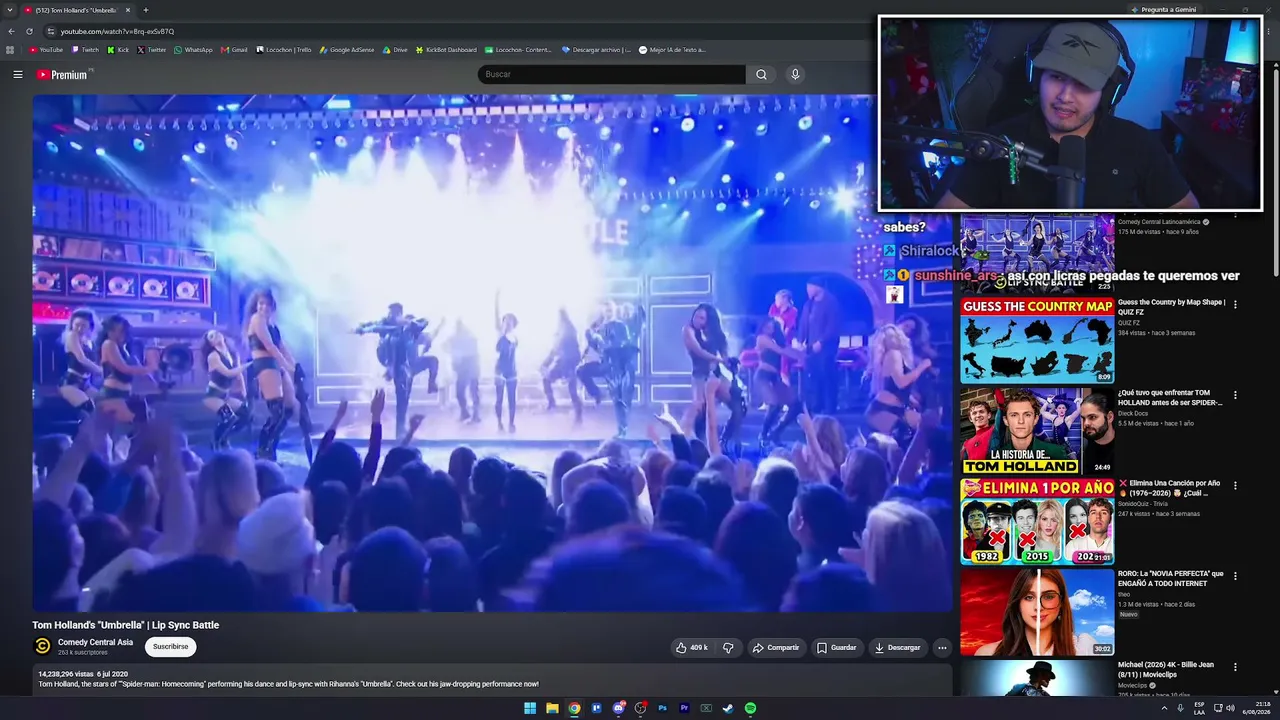Go back in the browser
The height and width of the screenshot is (720, 1280).
click(12, 31)
